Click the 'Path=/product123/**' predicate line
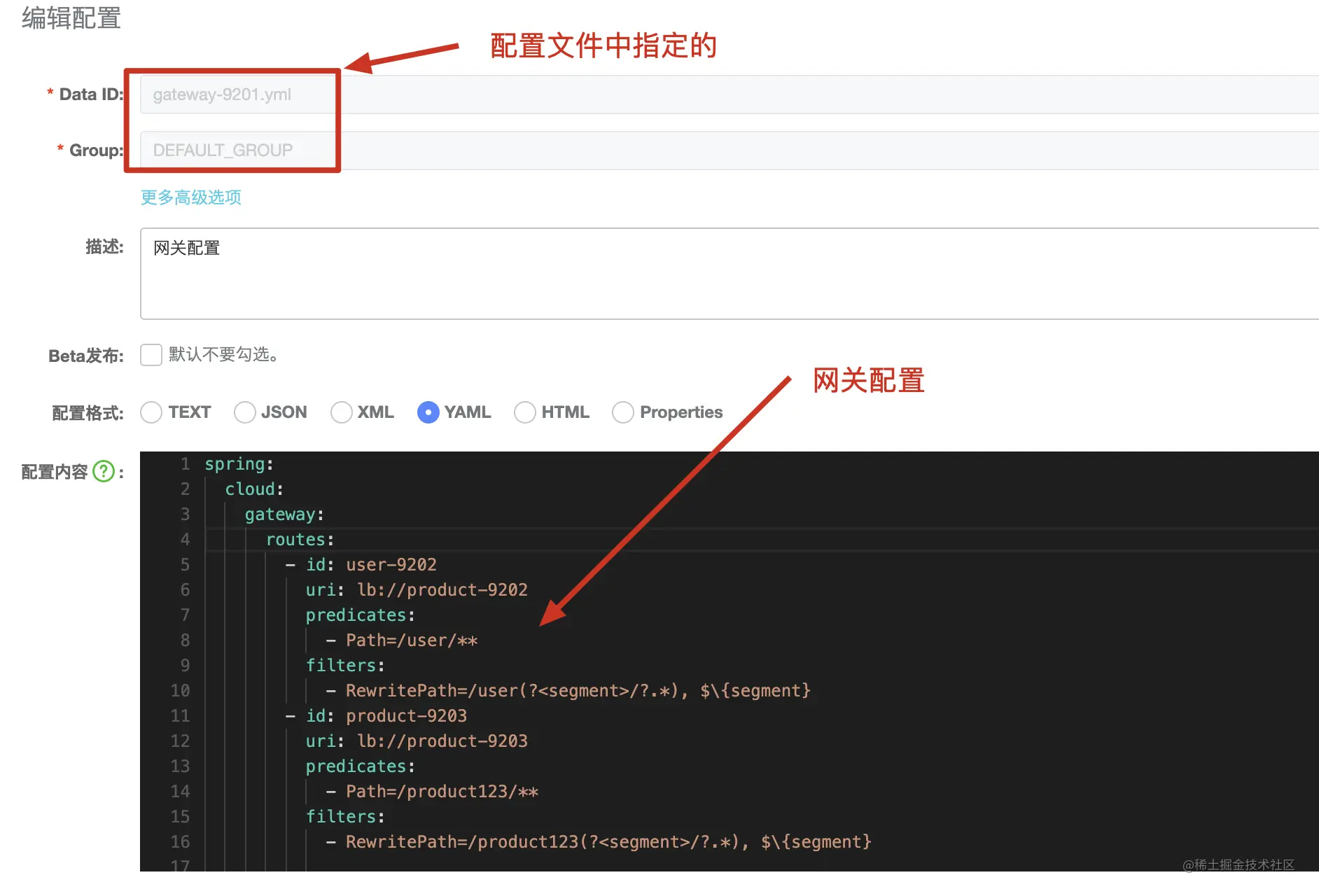 coord(432,792)
